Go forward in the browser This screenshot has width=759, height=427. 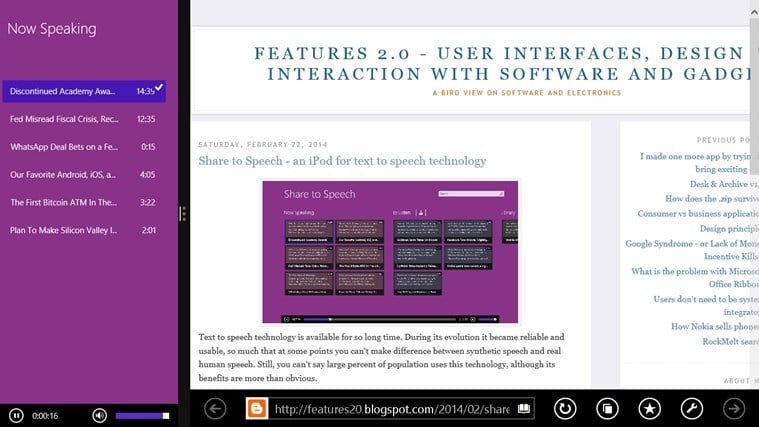(734, 409)
